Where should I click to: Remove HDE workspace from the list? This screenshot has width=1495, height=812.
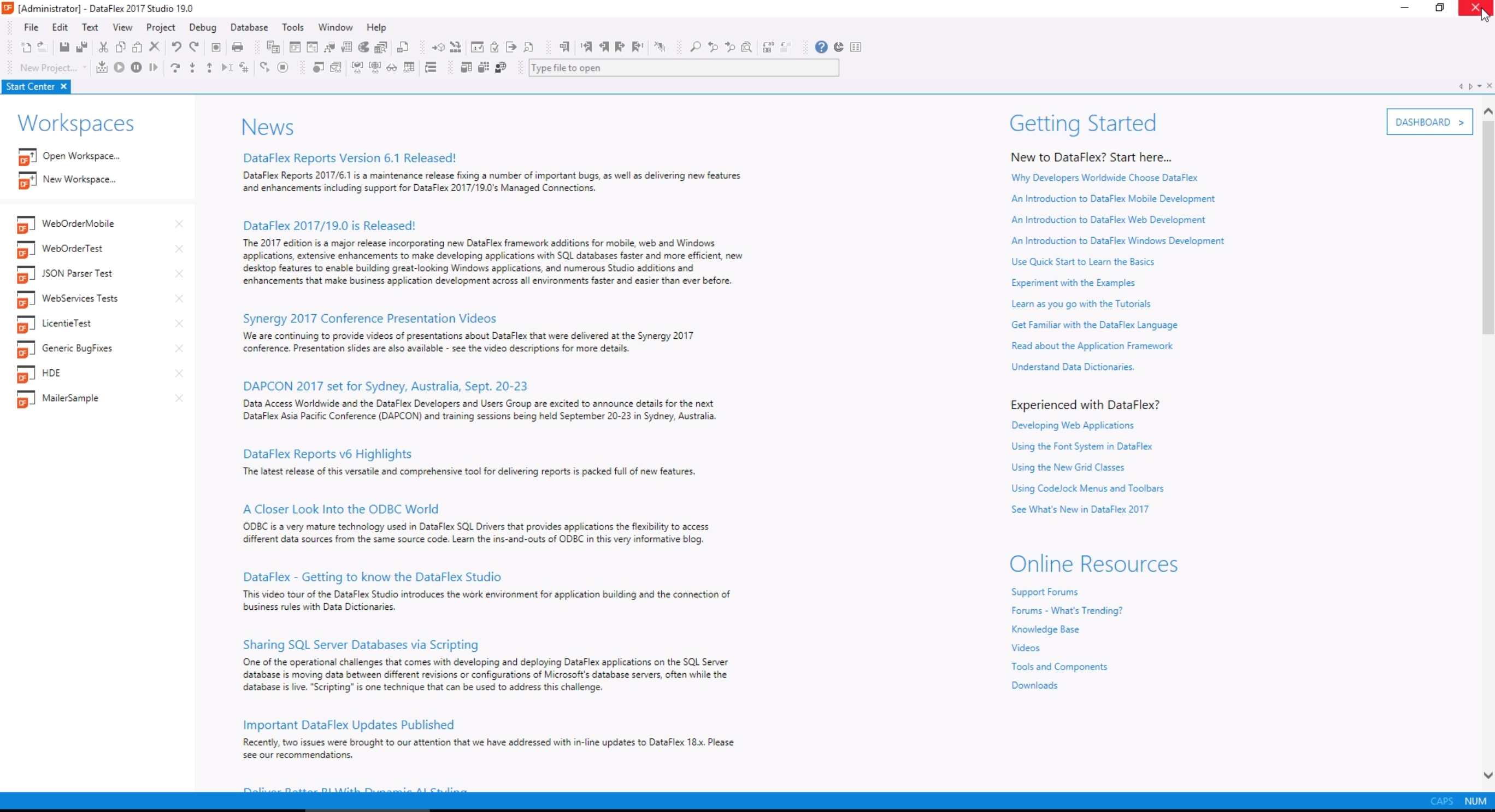pyautogui.click(x=179, y=373)
